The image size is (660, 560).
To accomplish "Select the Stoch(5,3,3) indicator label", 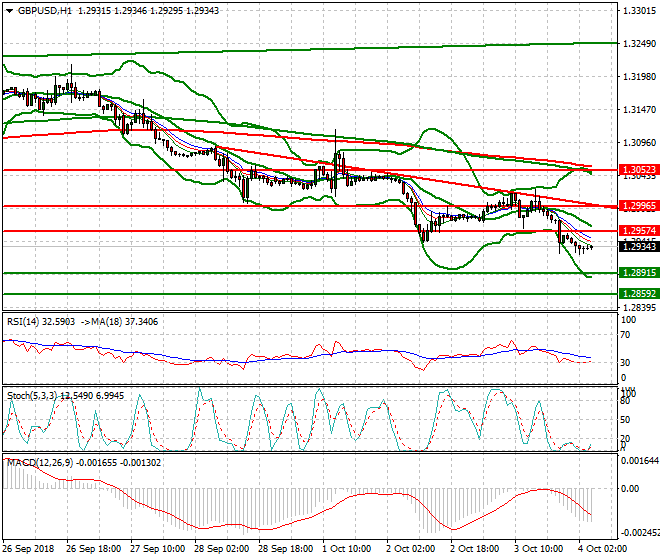I will [32, 396].
